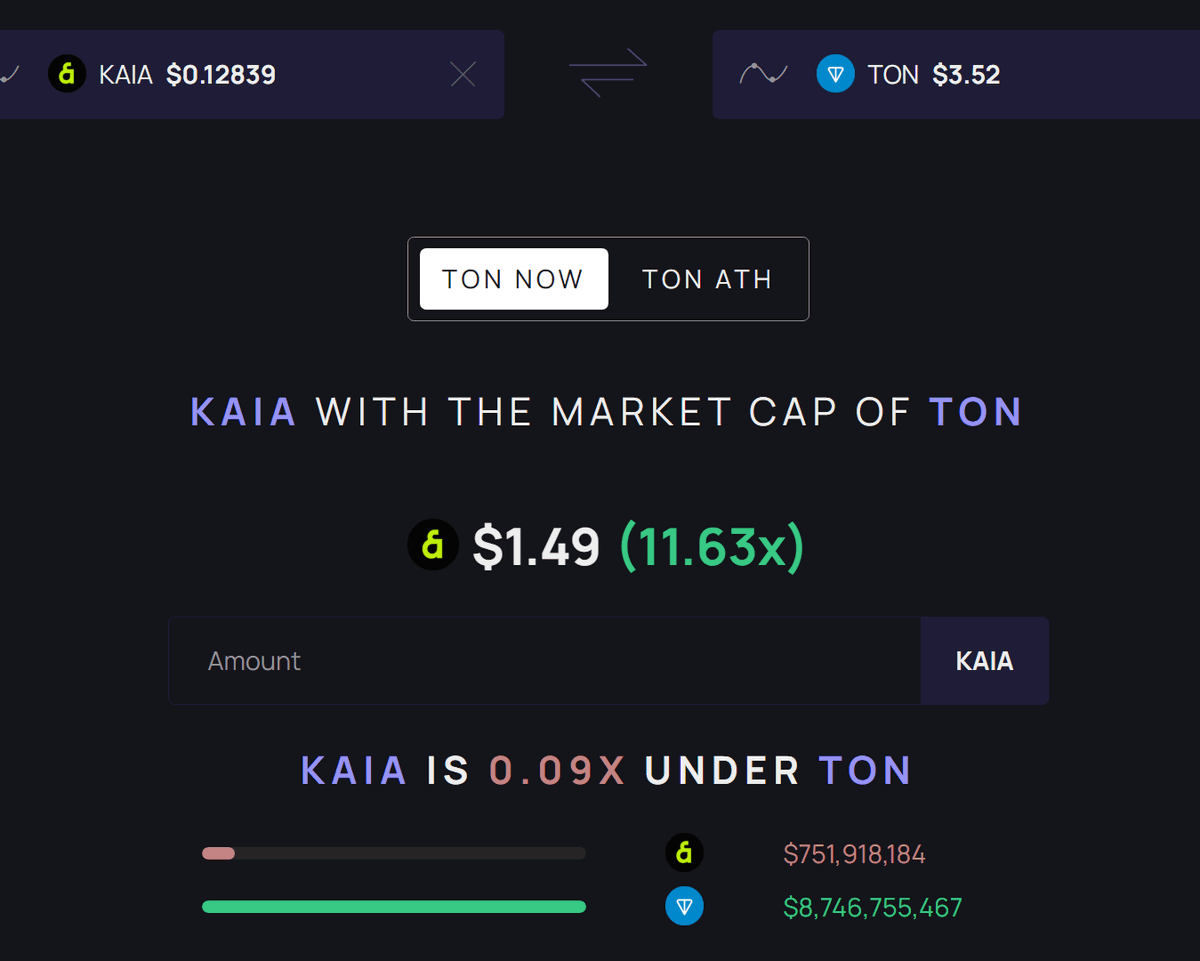Switch to the TON ATH option

pos(707,279)
